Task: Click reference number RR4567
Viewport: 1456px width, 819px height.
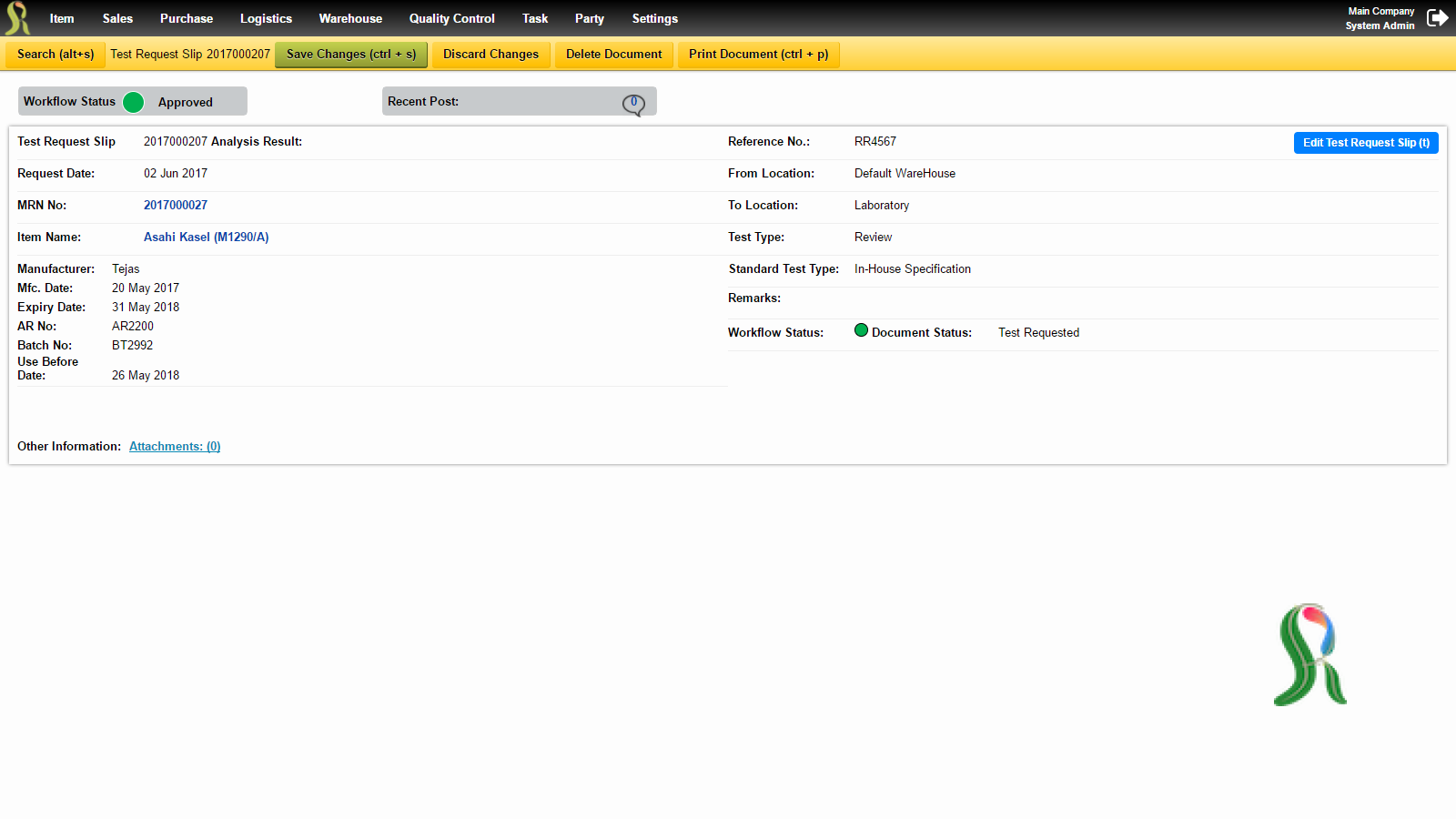Action: (875, 142)
